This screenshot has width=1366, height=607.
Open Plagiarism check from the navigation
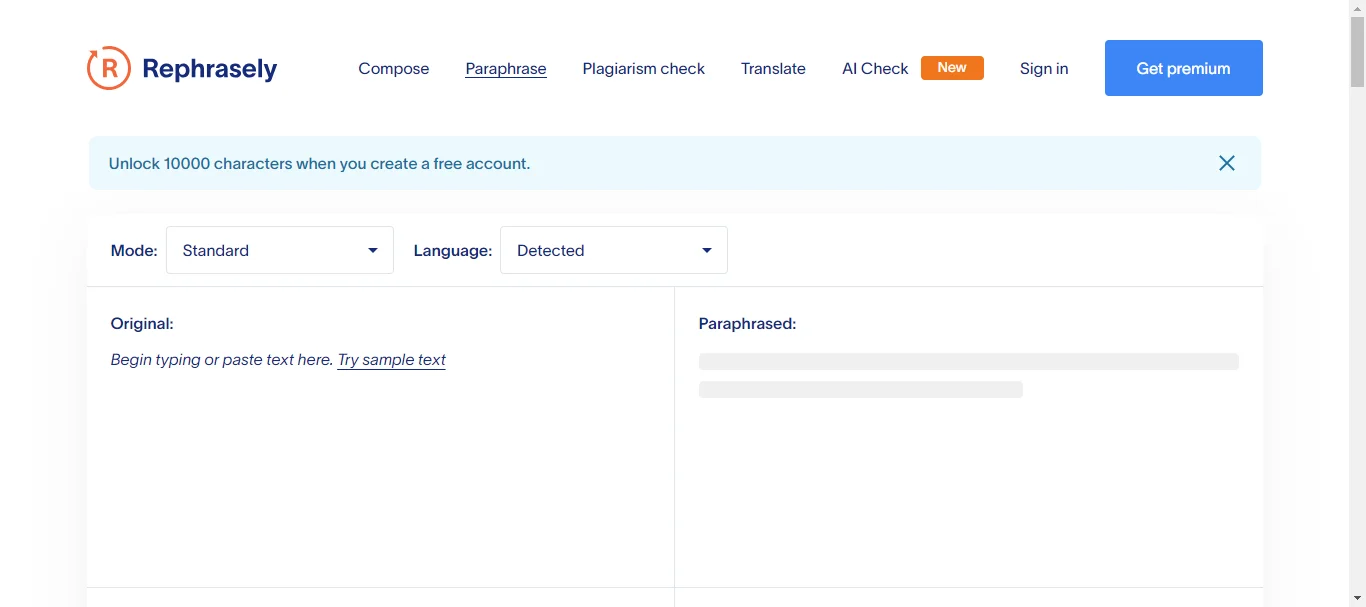click(x=644, y=68)
